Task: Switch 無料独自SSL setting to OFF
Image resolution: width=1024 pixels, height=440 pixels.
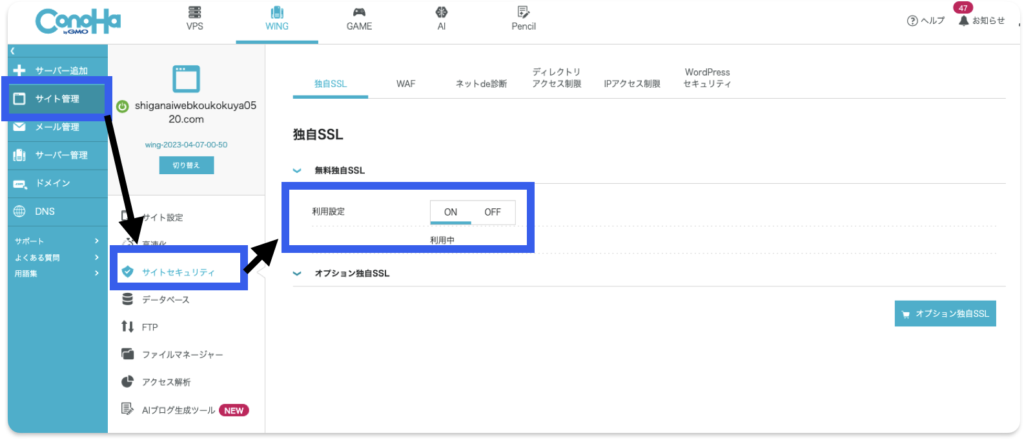Action: [492, 212]
